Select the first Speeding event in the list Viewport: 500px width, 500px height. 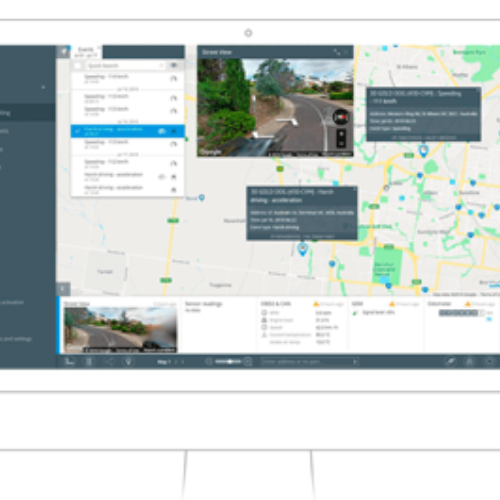127,79
